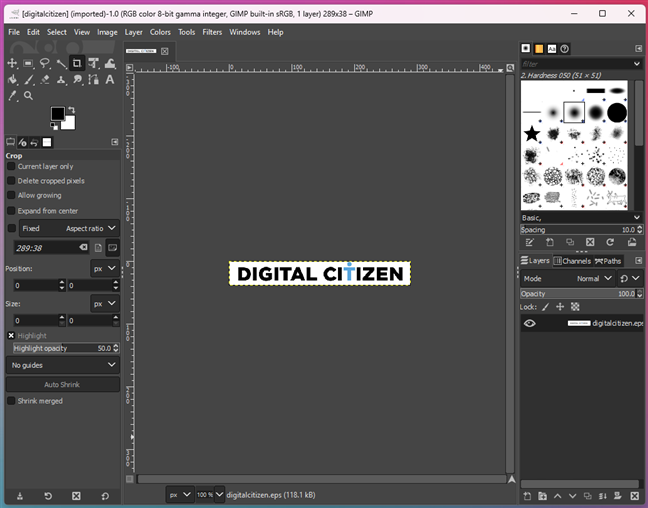
Task: Open the Undo History tab icon
Action: 34,143
